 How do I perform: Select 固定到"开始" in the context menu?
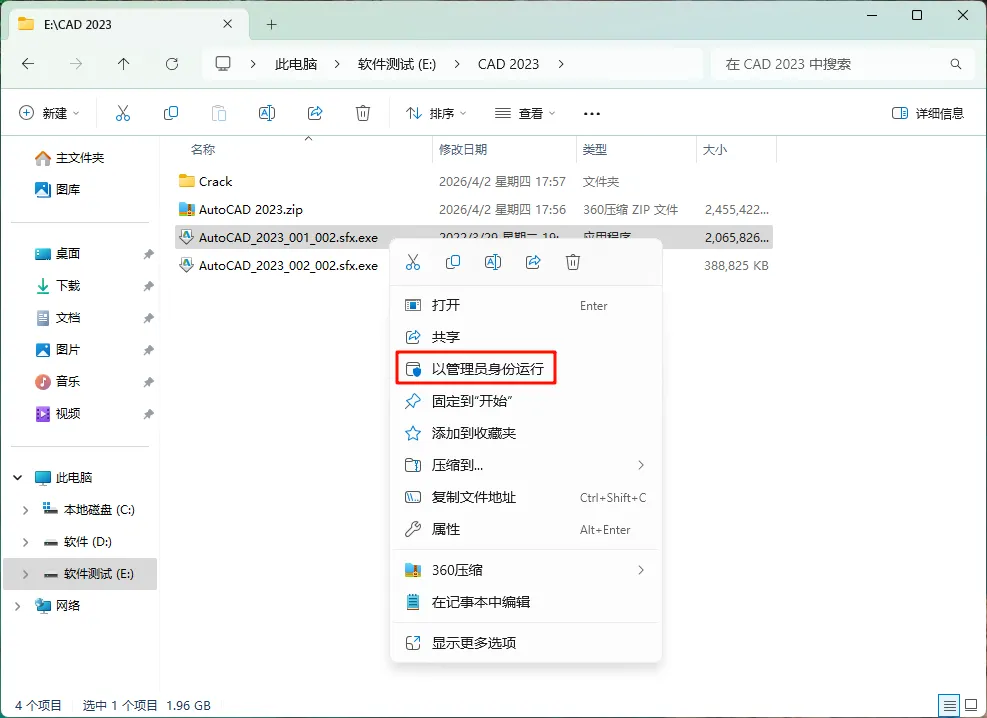tap(526, 401)
